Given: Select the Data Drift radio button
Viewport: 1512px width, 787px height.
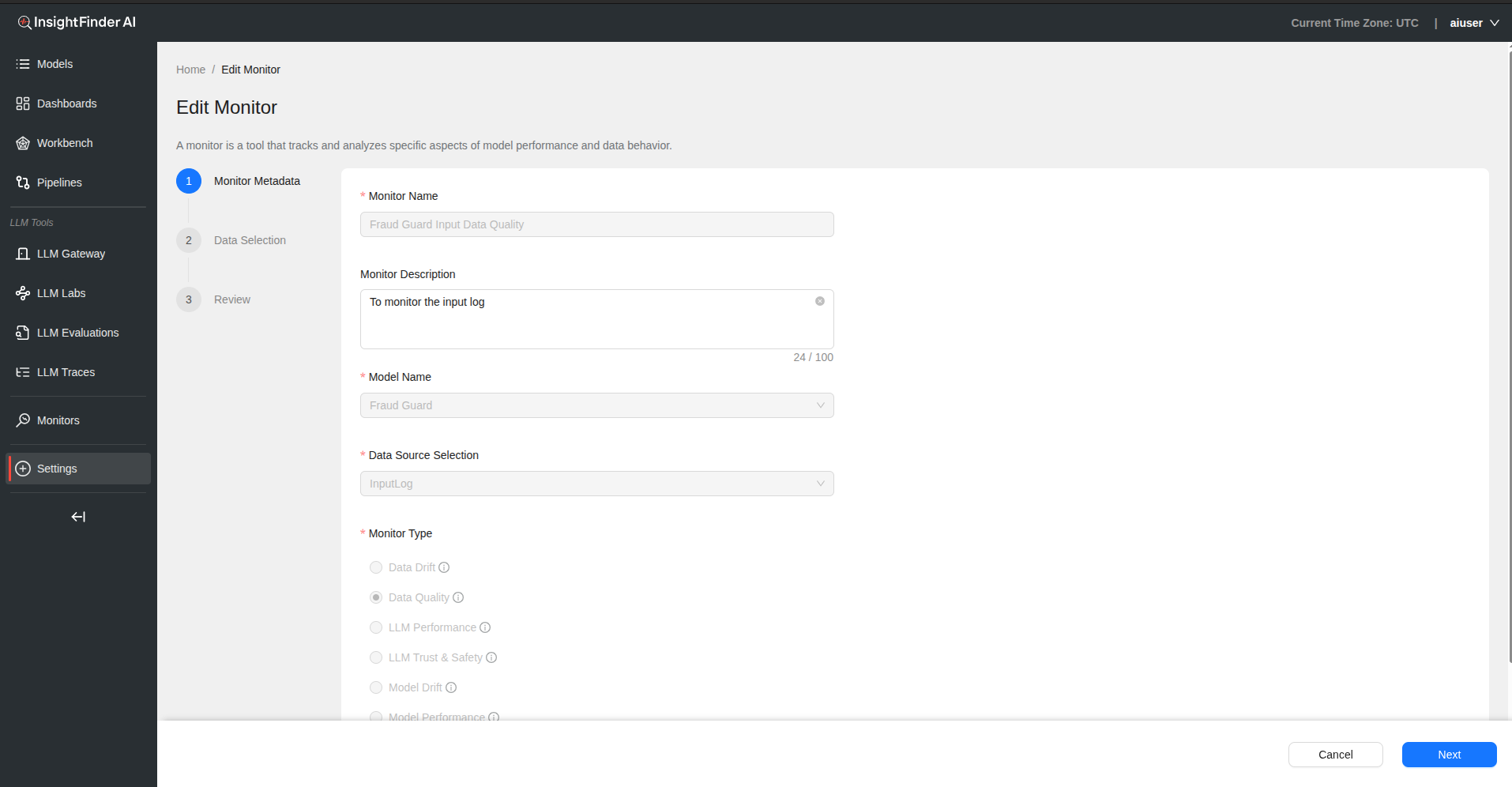Looking at the screenshot, I should pos(376,567).
